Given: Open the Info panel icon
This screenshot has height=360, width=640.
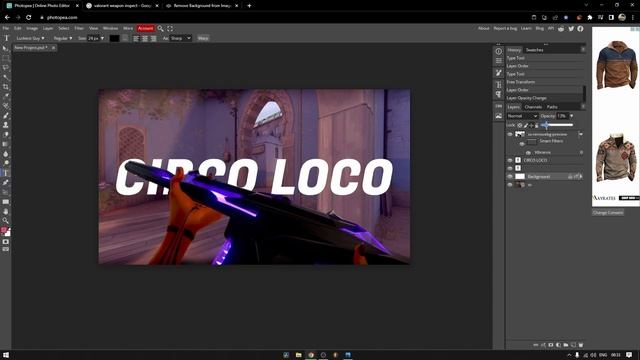Looking at the screenshot, I should click(x=498, y=51).
